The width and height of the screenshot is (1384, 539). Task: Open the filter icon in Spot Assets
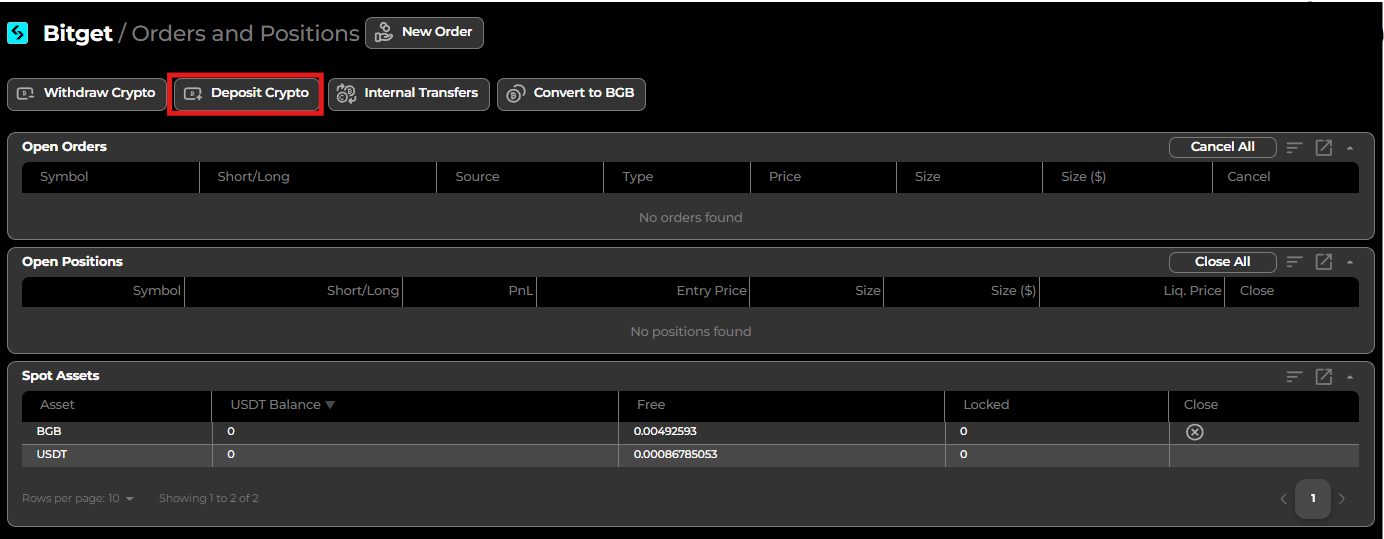point(1295,377)
